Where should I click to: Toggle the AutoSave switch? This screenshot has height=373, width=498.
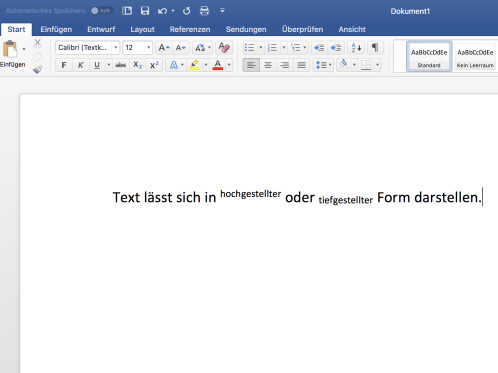pos(101,11)
